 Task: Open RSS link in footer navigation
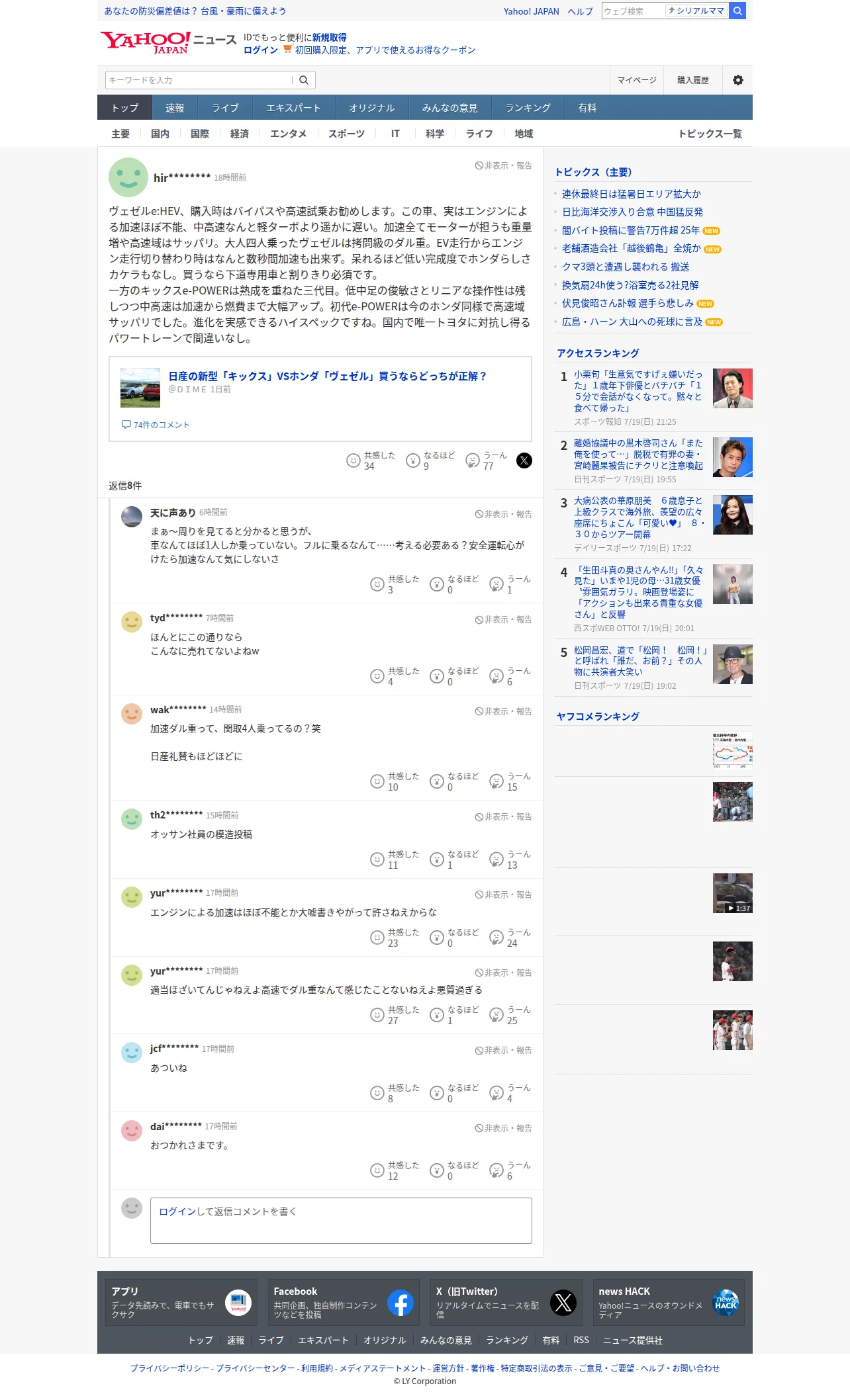(581, 1340)
